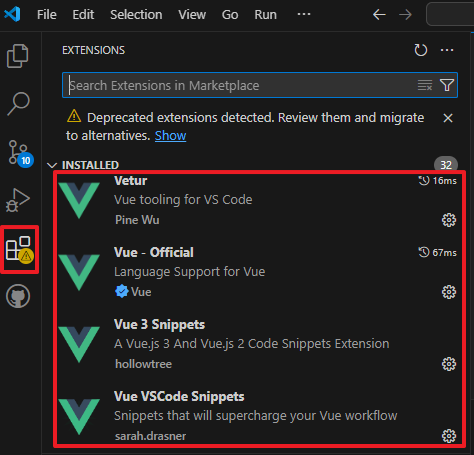Open the Explorer view in activity bar
474x455 pixels.
(x=18, y=56)
